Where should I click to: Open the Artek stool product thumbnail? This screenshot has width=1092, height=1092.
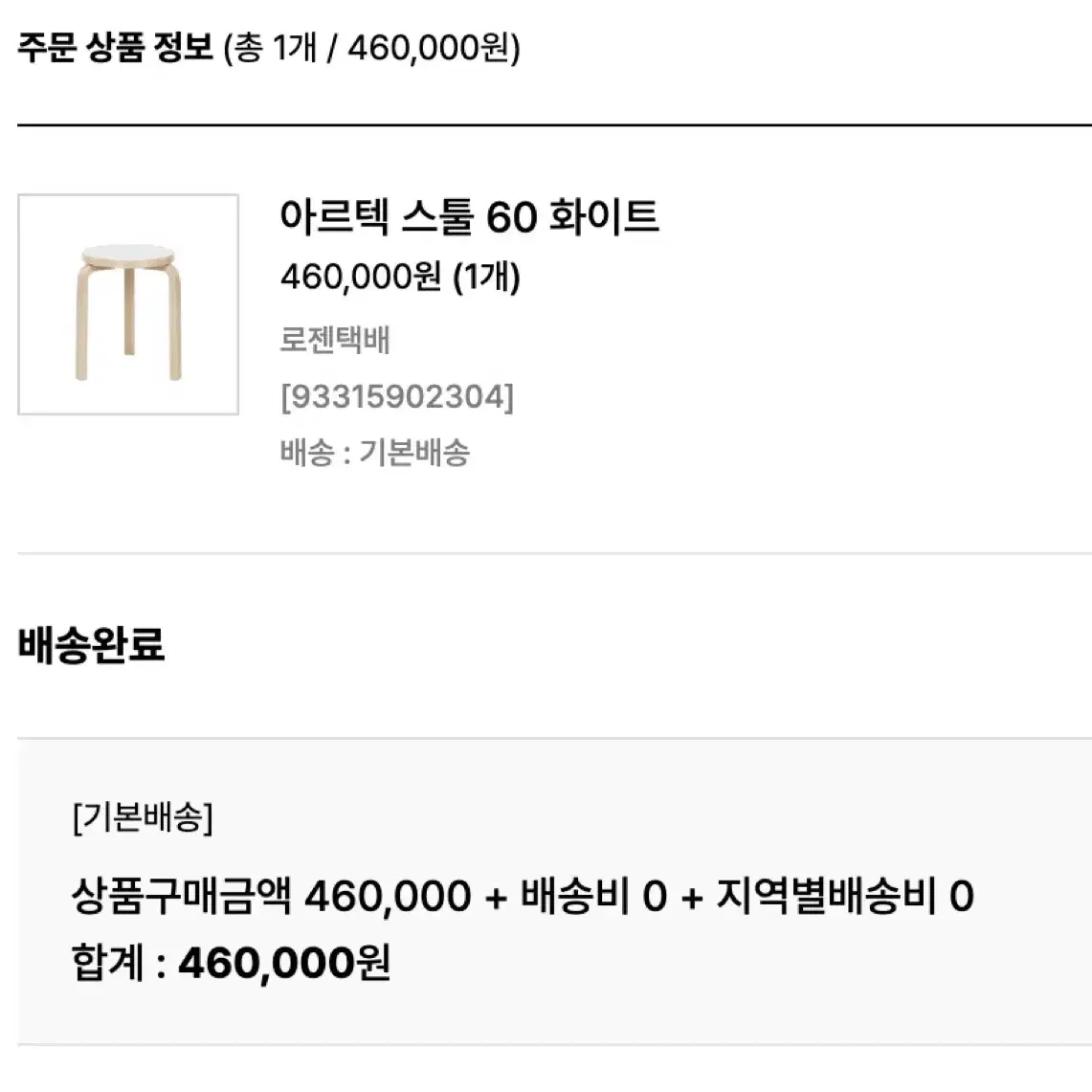coord(128,304)
